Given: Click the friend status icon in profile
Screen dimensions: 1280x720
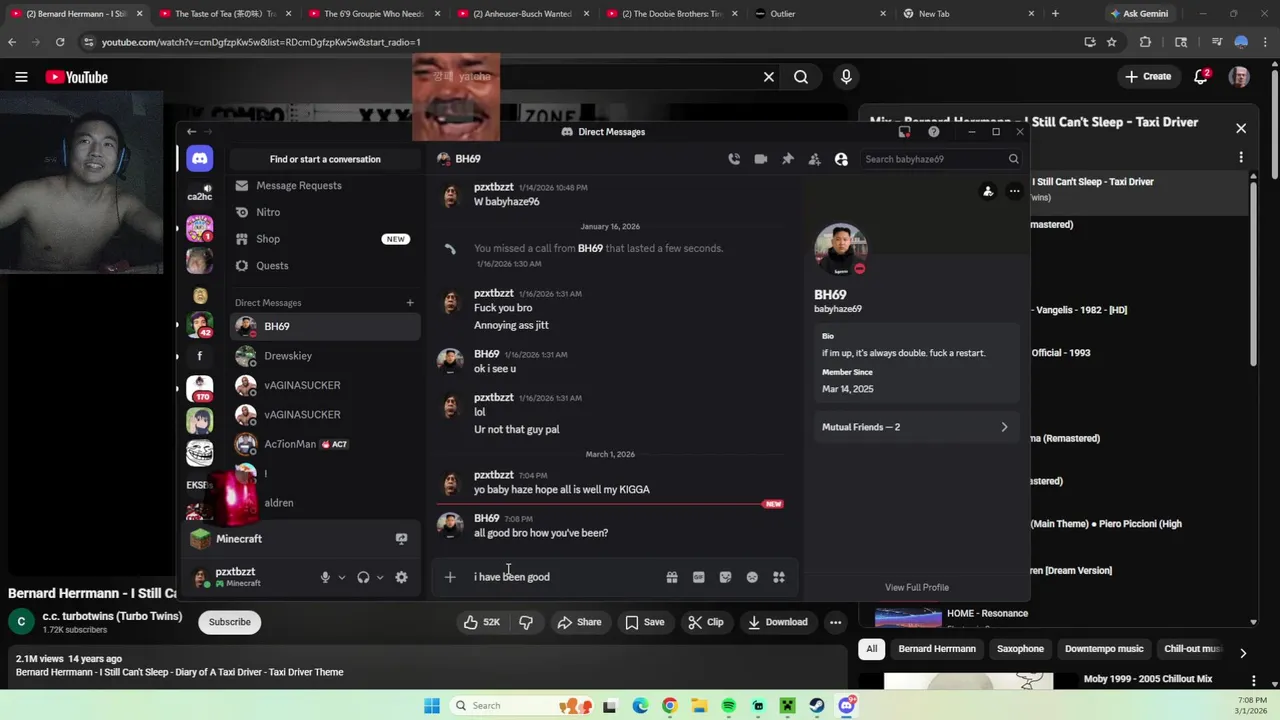Looking at the screenshot, I should point(988,191).
